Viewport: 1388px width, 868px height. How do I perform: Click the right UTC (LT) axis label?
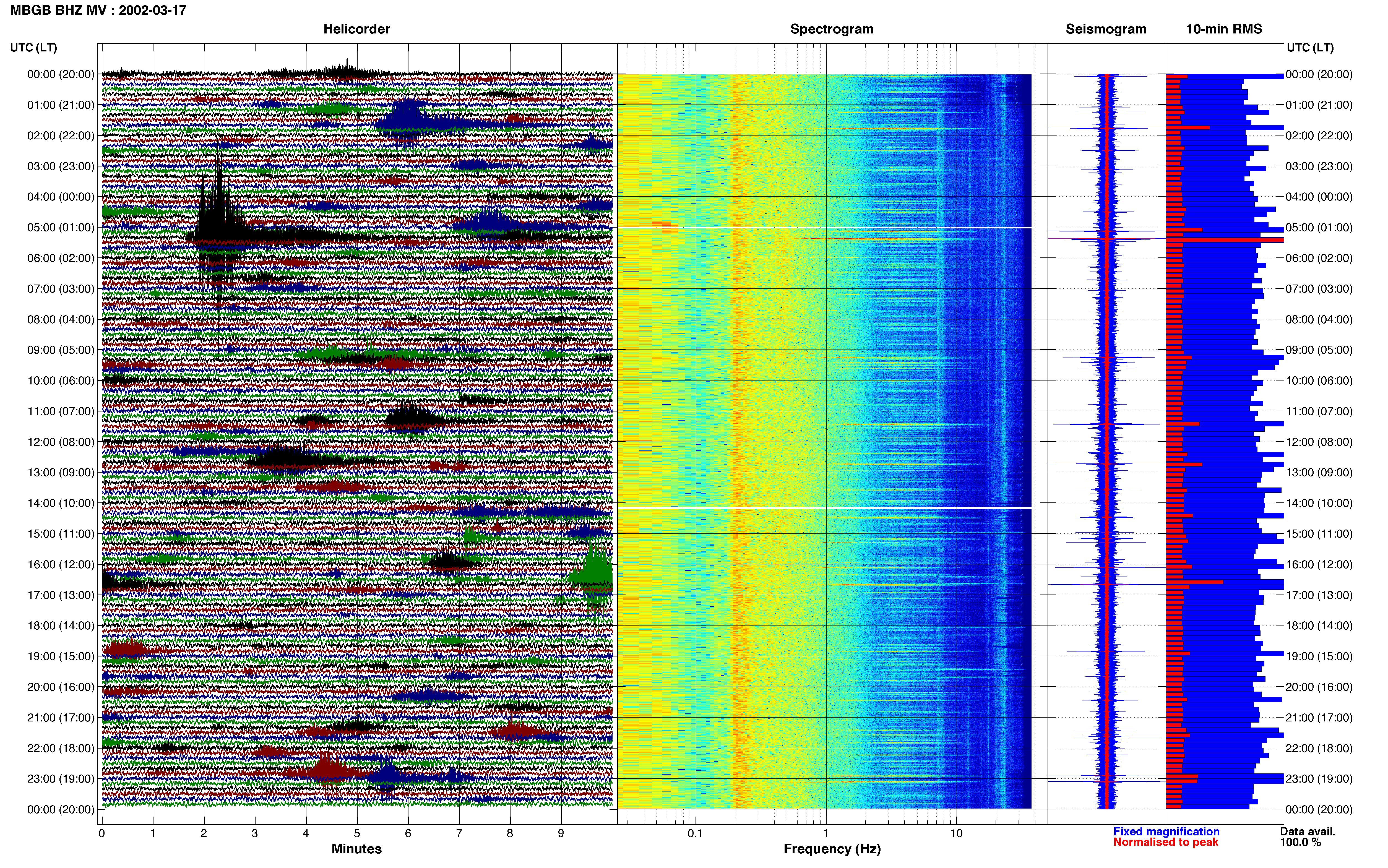pyautogui.click(x=1311, y=48)
